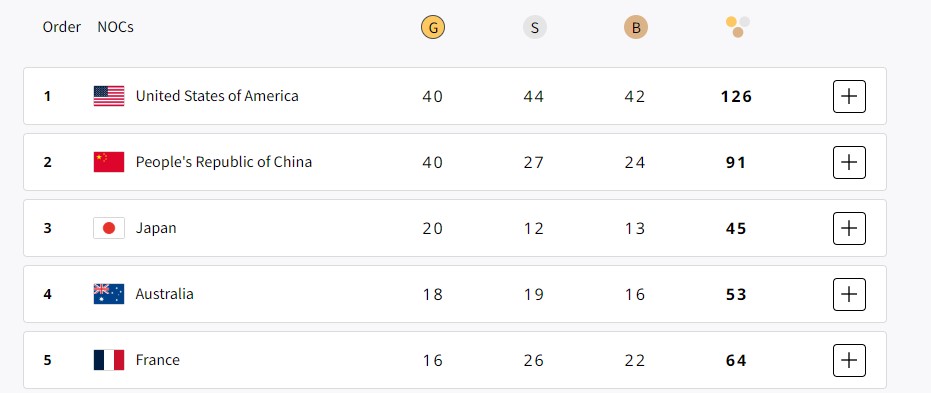Sort by the Order column header
931x393 pixels.
tap(61, 27)
